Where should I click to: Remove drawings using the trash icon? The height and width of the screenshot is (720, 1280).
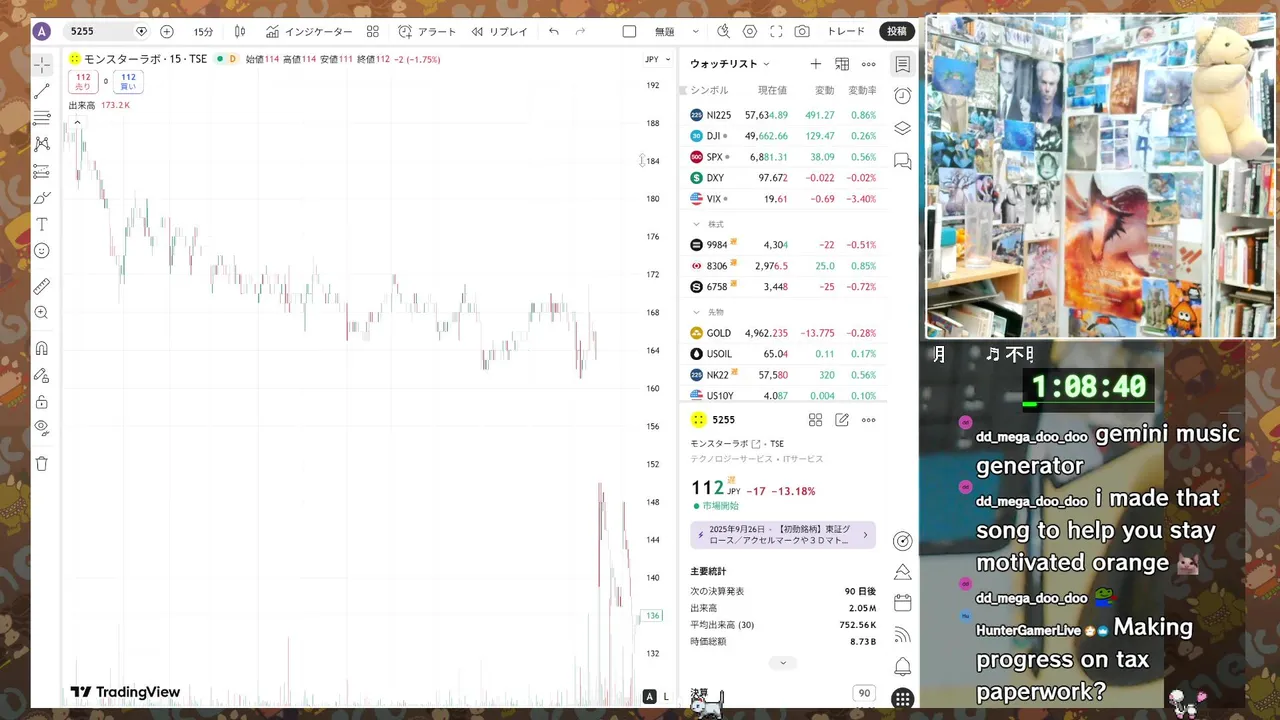(42, 464)
